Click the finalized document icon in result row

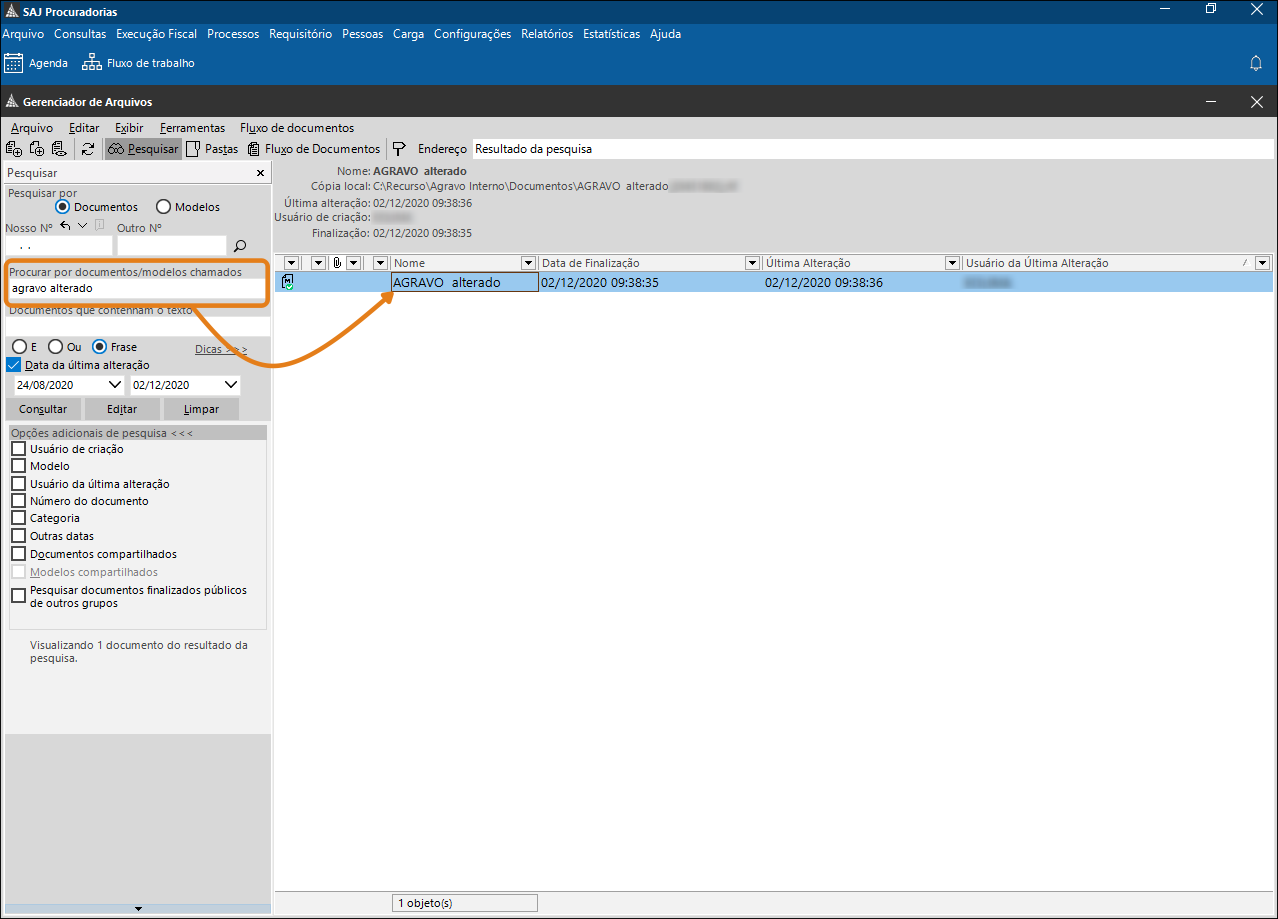point(288,283)
